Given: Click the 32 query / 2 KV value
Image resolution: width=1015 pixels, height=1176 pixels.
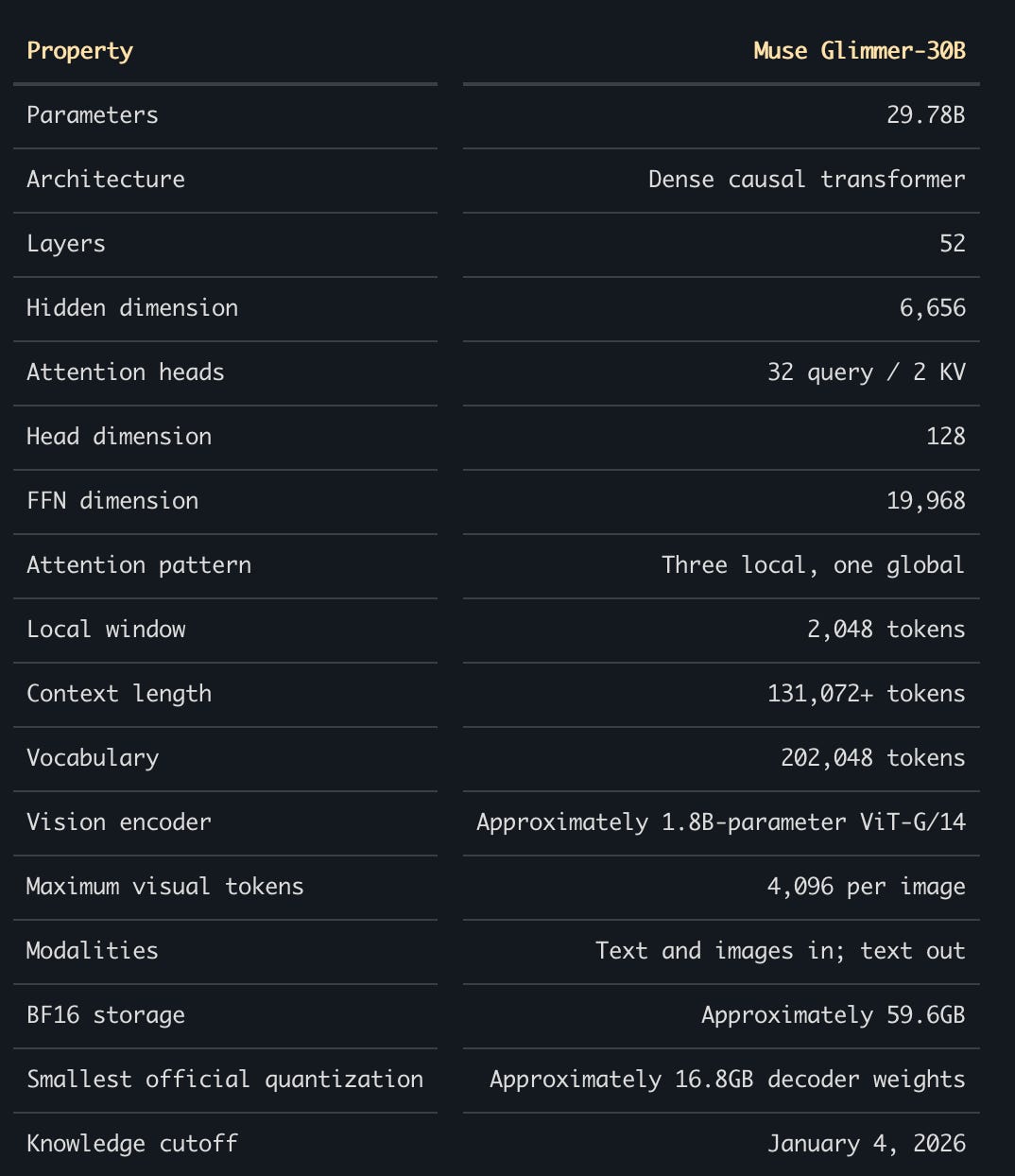Looking at the screenshot, I should pos(866,372).
